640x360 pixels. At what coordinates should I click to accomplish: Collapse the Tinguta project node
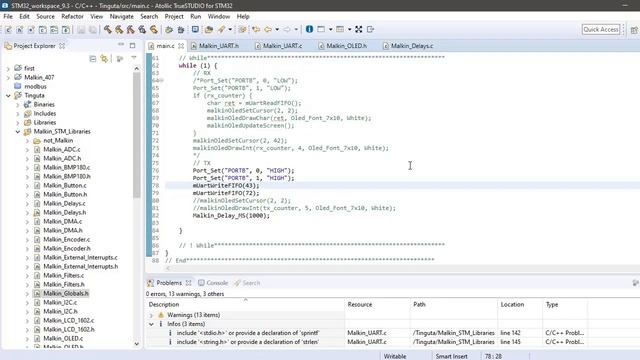tap(8, 96)
